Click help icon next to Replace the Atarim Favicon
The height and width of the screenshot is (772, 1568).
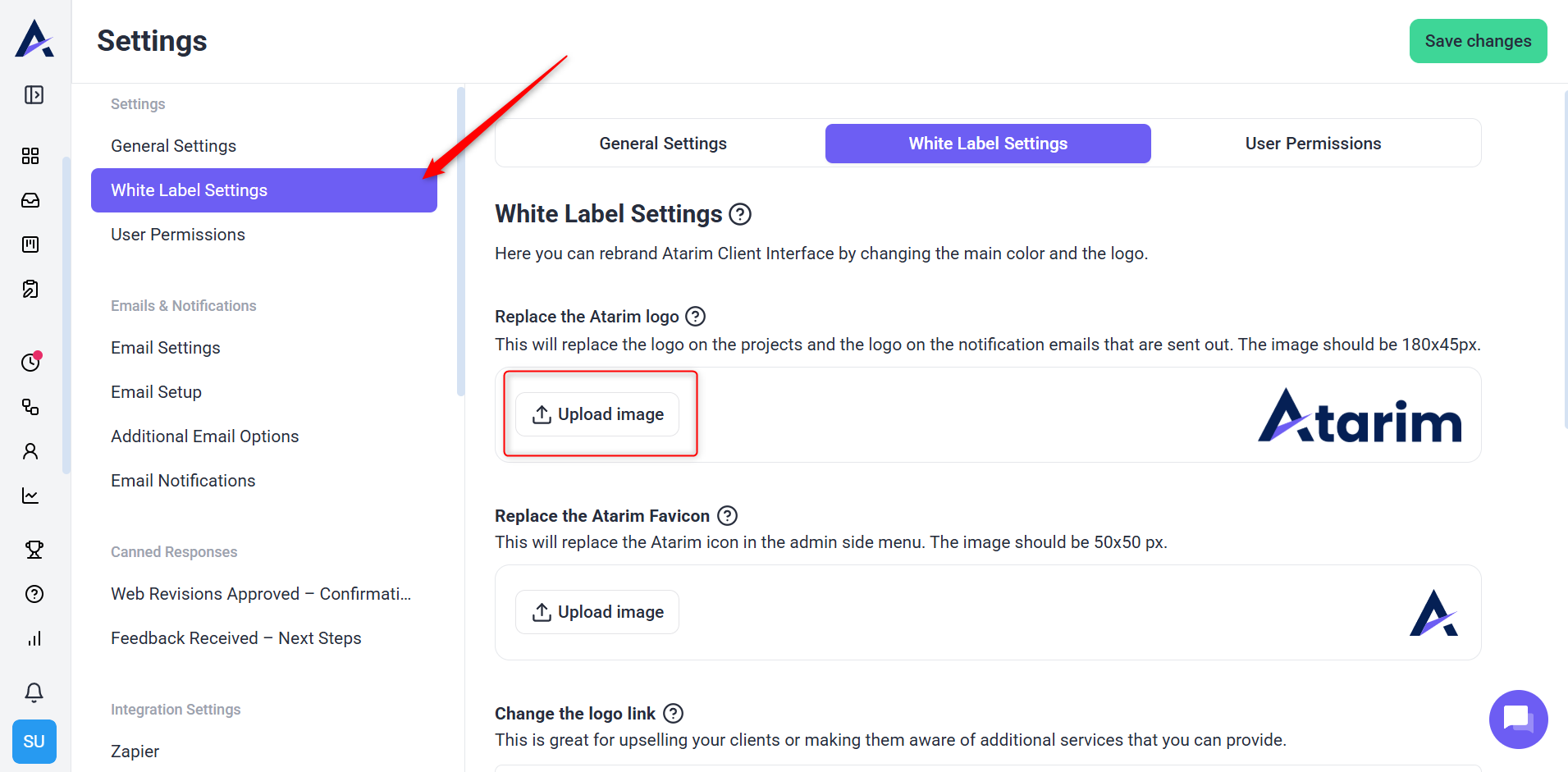pos(727,515)
